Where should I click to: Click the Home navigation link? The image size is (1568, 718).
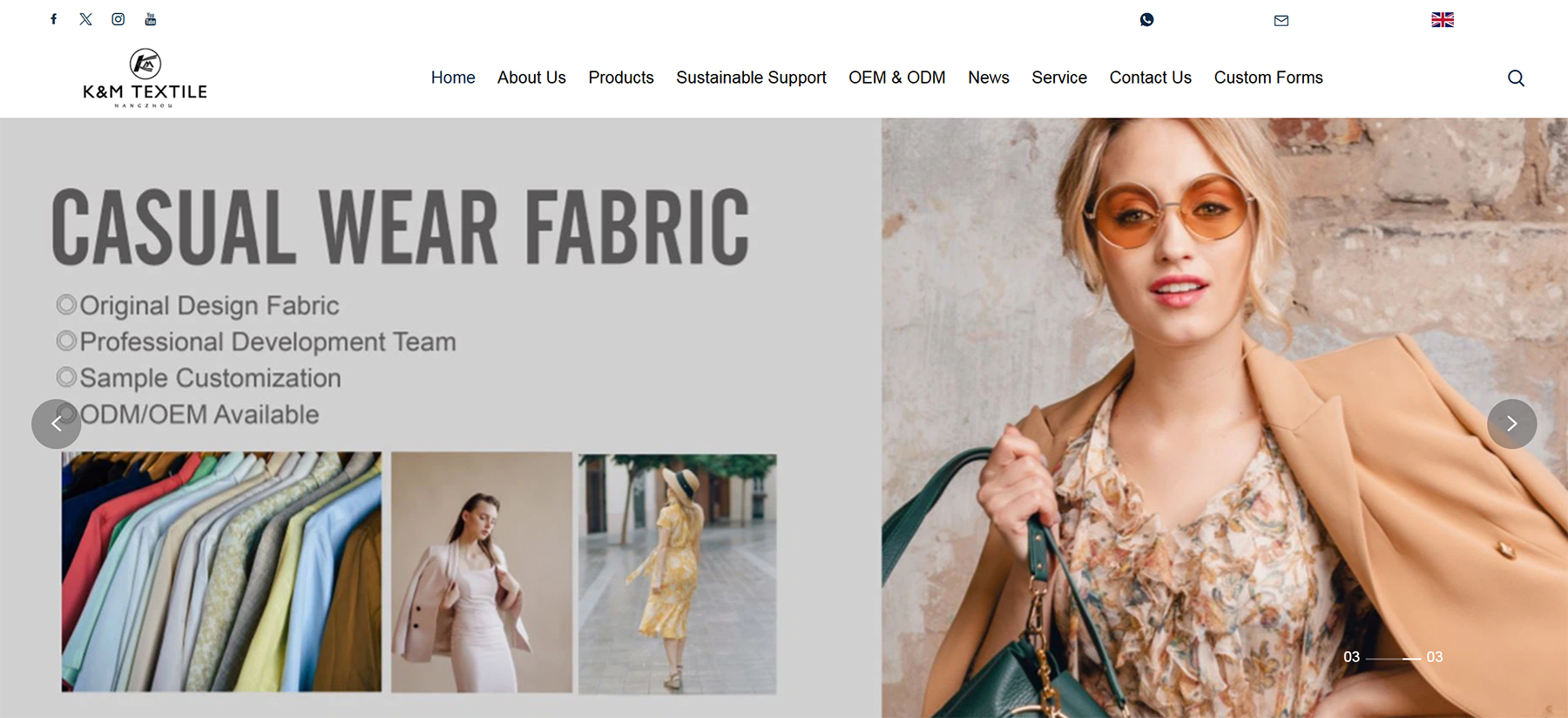click(x=453, y=78)
